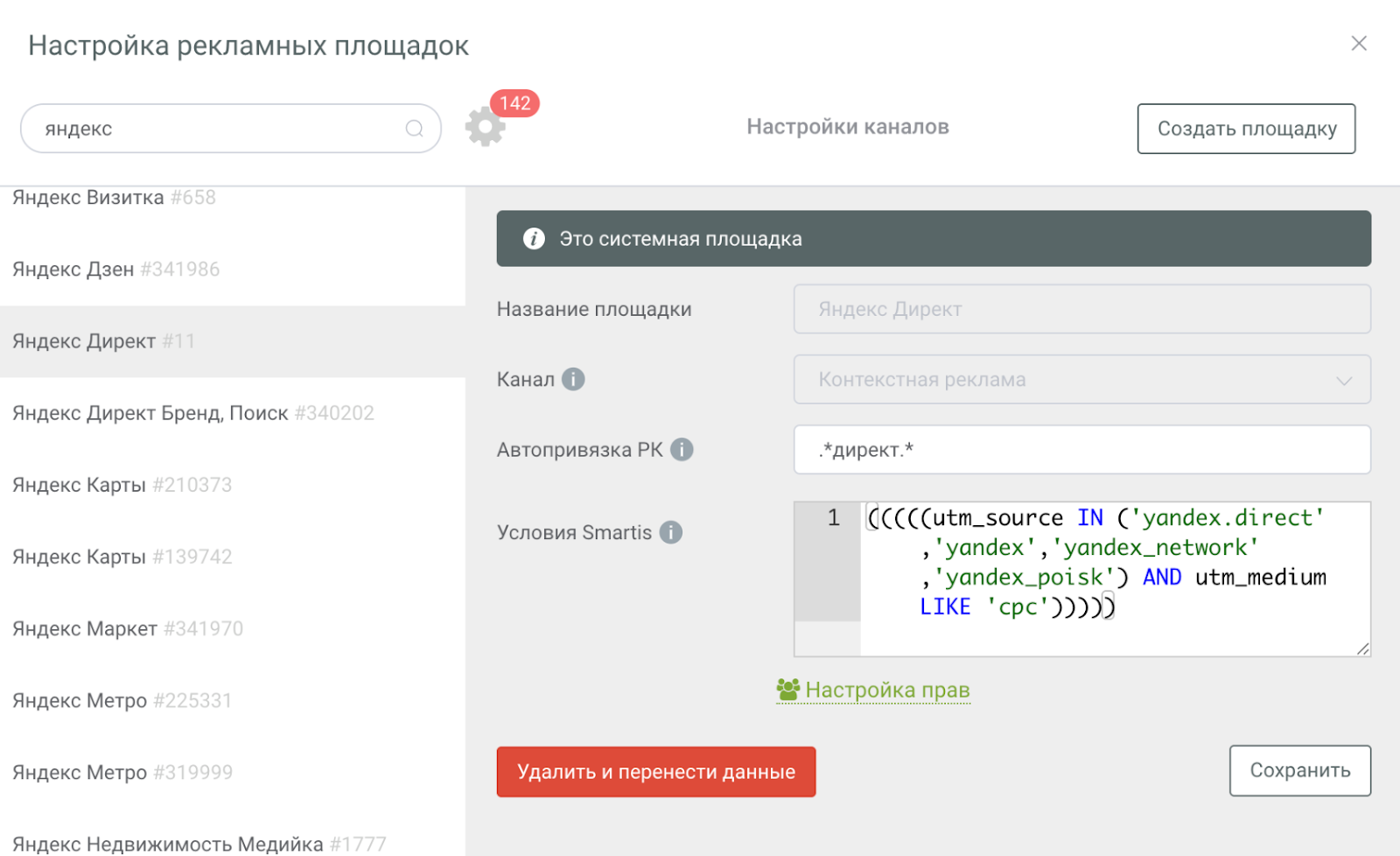Click the Создать площадку button

pos(1246,129)
